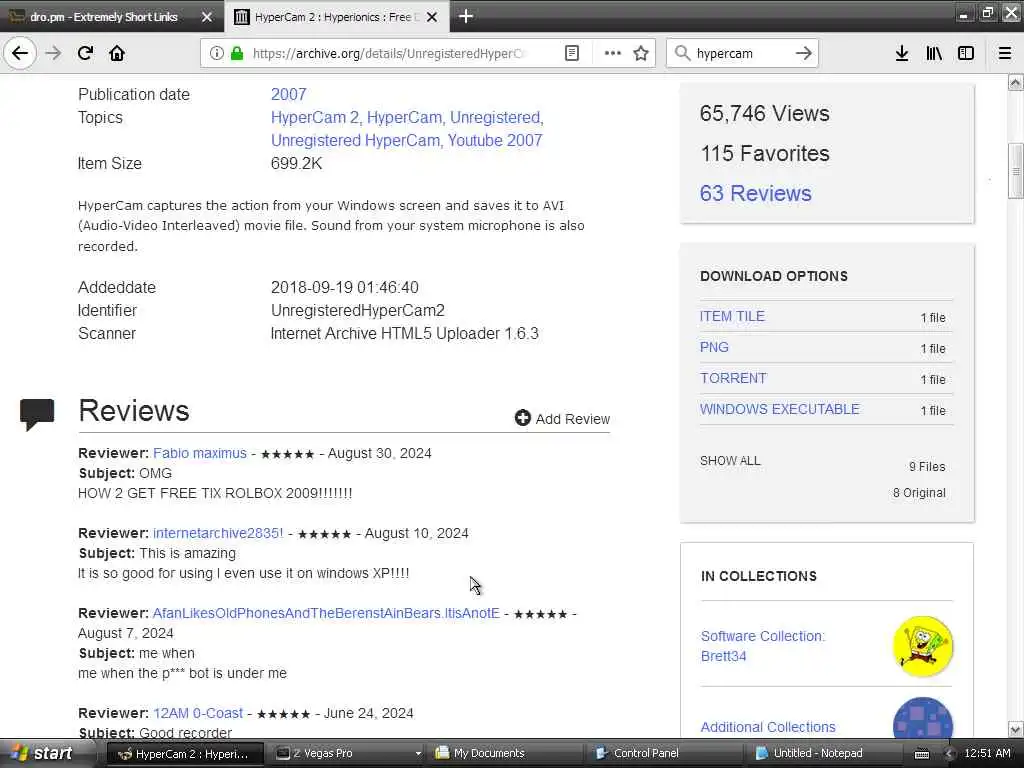Click the hypercam search box
The height and width of the screenshot is (768, 1024).
(741, 54)
